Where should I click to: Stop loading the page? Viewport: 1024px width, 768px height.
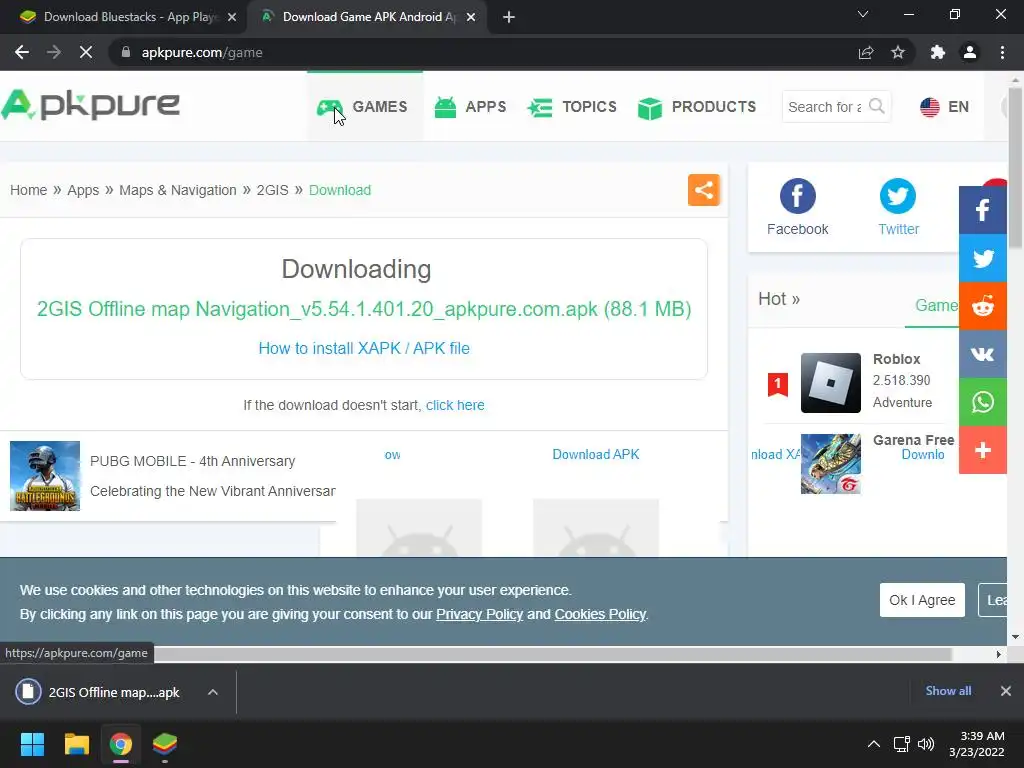pos(86,52)
